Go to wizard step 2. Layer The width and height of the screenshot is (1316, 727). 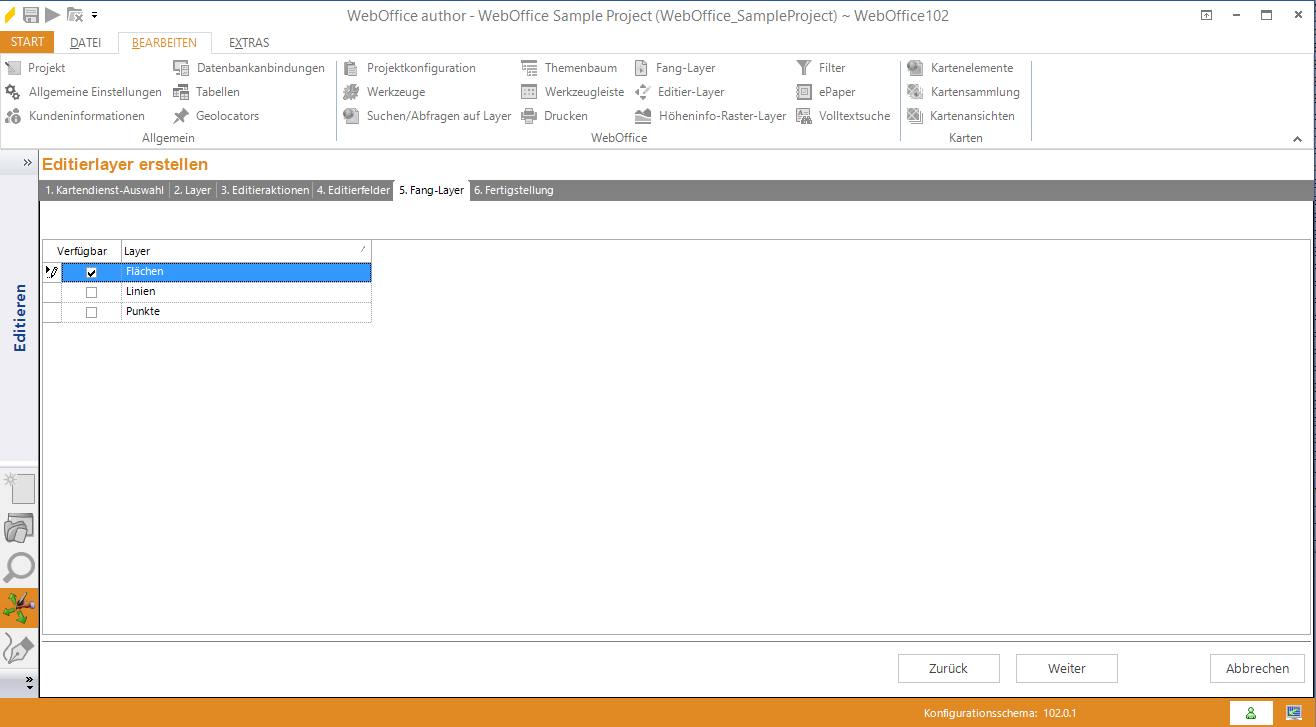click(192, 190)
